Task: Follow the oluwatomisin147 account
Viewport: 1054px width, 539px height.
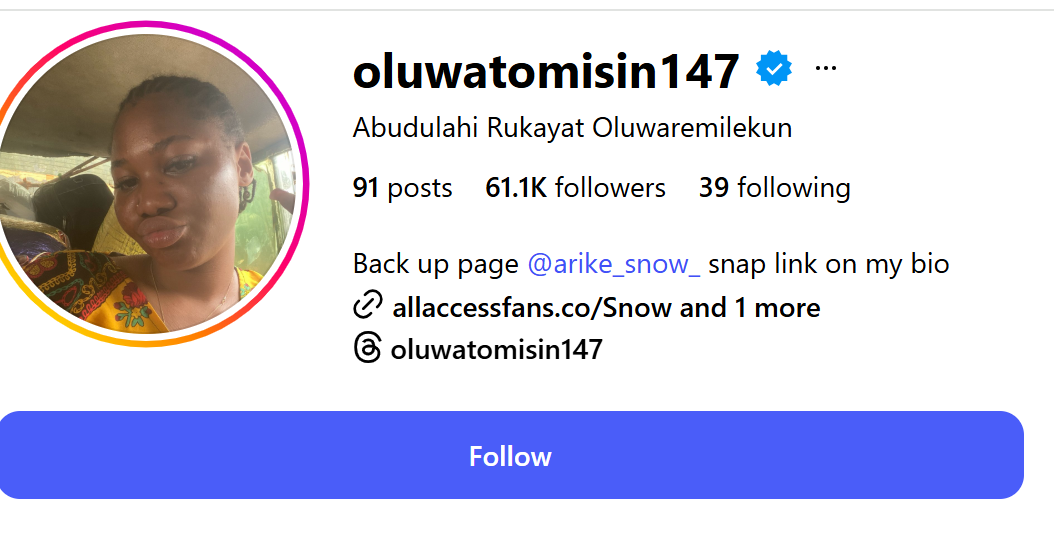Action: [x=511, y=455]
